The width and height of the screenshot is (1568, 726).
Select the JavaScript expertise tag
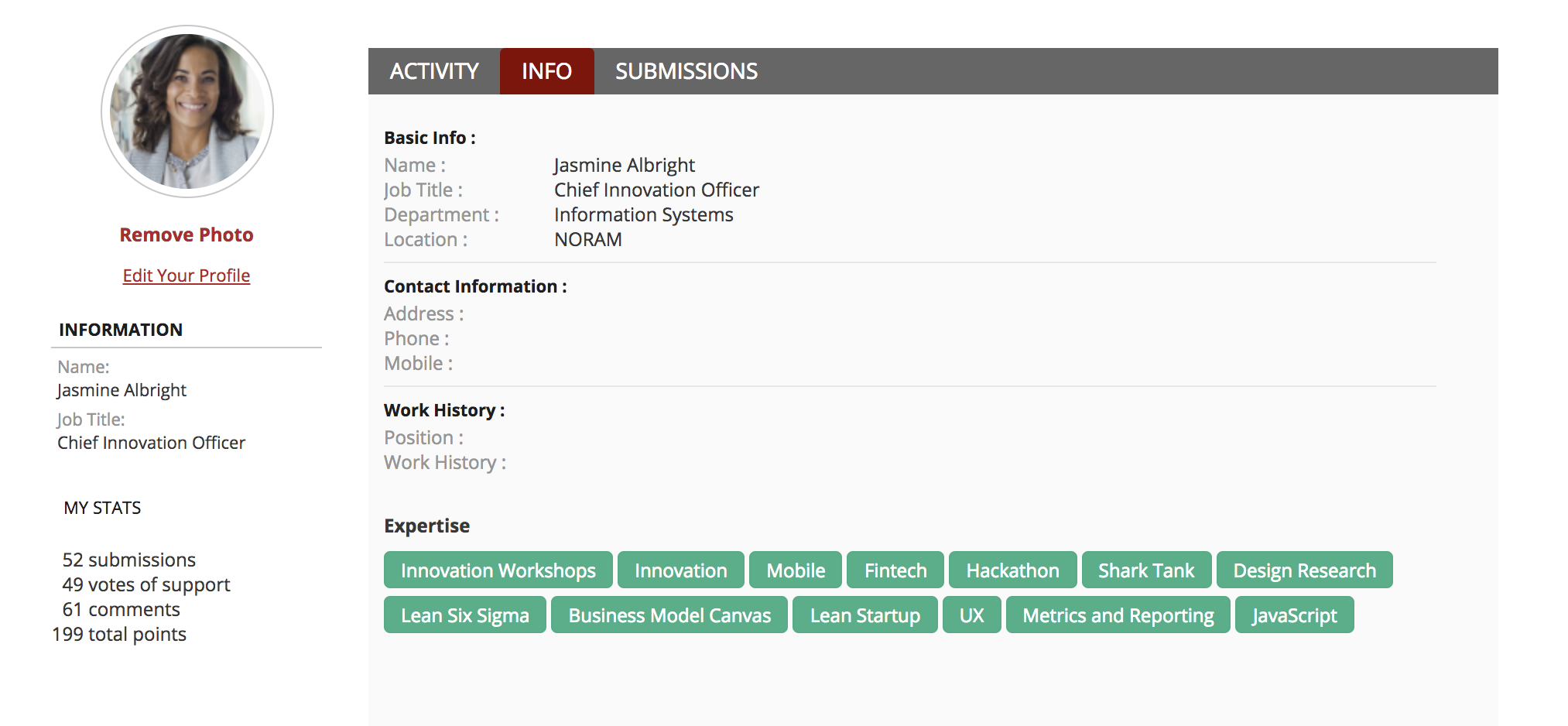click(x=1295, y=615)
